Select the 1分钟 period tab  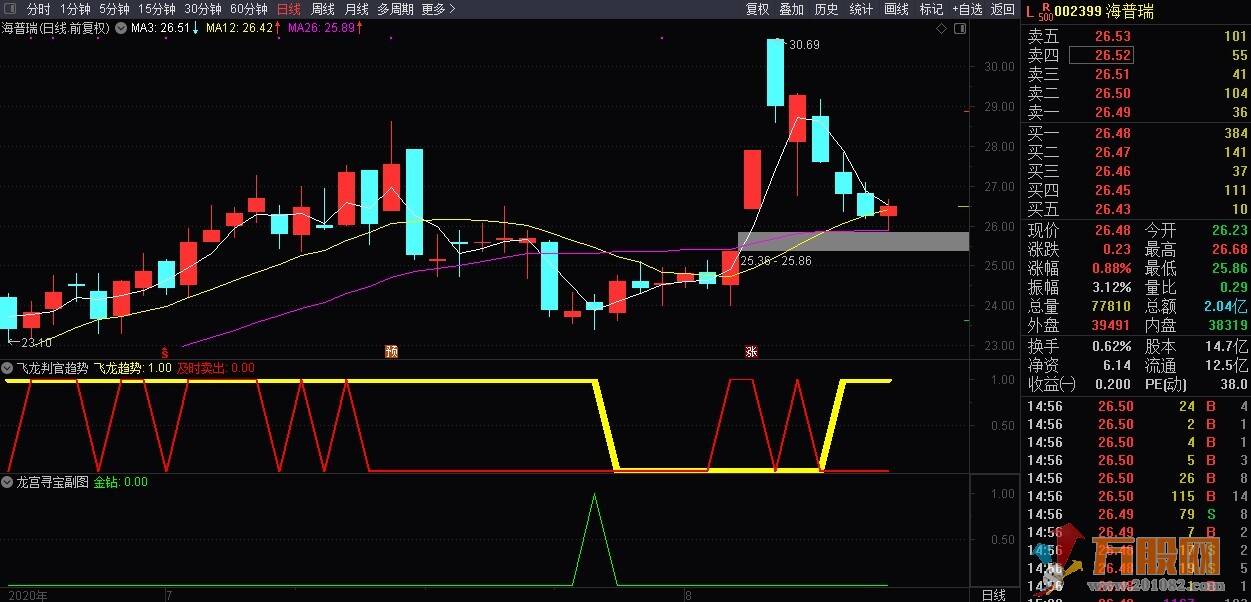click(76, 9)
